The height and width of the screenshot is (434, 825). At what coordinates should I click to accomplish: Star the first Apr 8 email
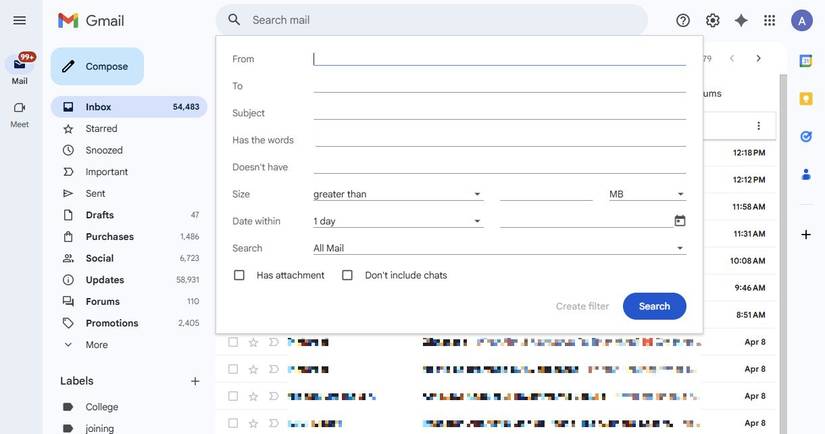(x=253, y=342)
